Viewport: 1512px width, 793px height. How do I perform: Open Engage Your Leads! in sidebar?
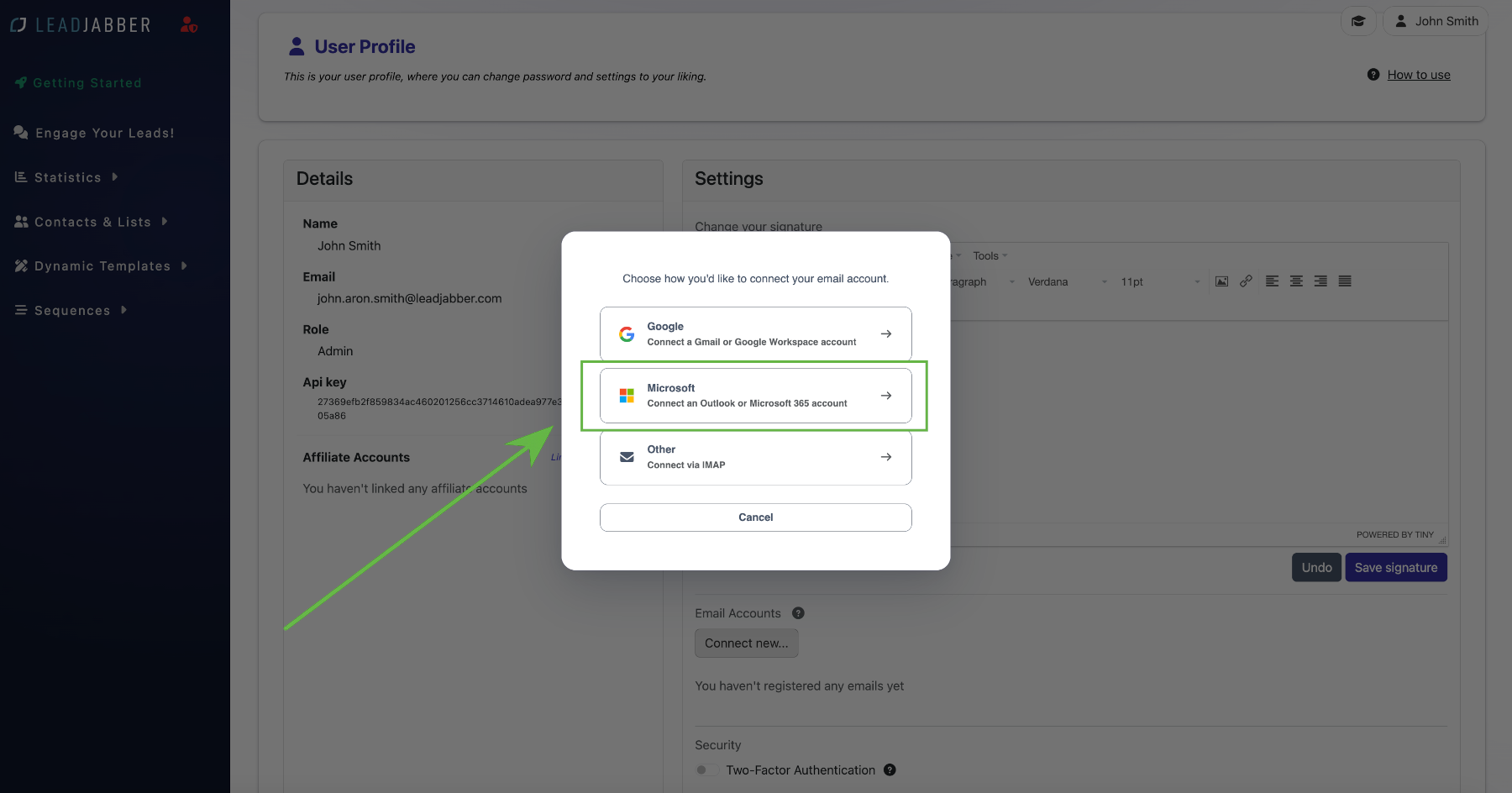pos(94,133)
